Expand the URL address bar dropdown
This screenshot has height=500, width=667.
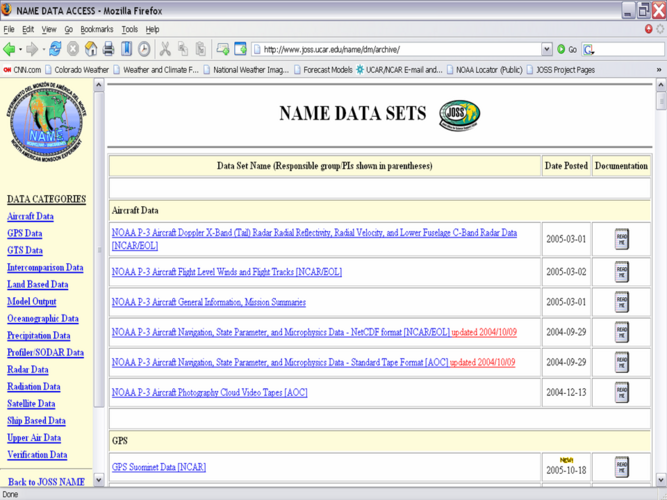click(x=546, y=49)
